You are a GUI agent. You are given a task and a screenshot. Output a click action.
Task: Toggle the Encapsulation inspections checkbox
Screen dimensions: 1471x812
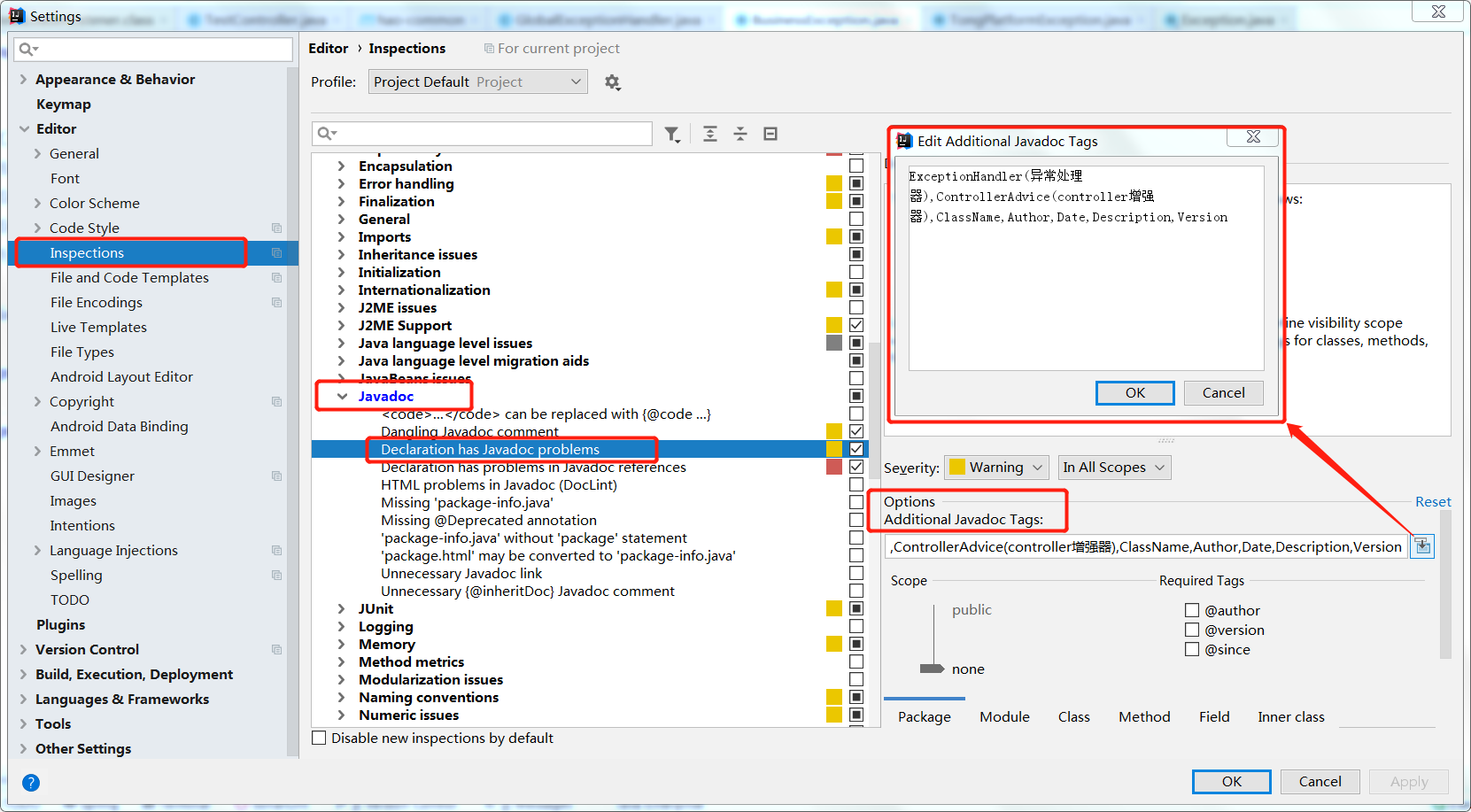(856, 166)
